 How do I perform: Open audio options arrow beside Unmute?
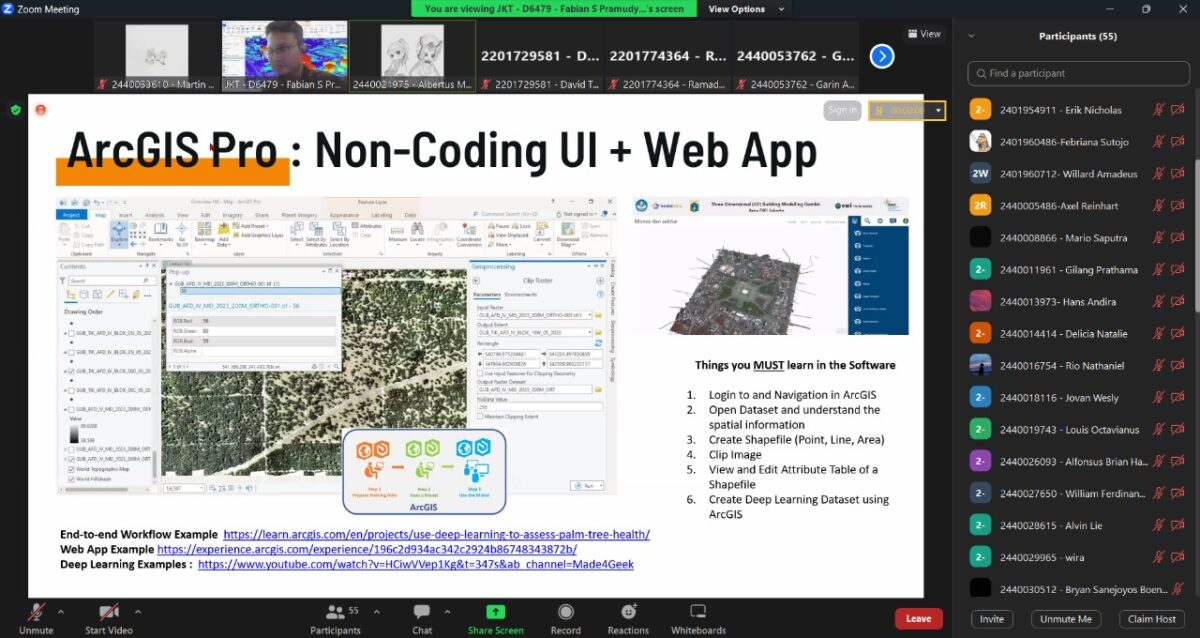point(61,611)
